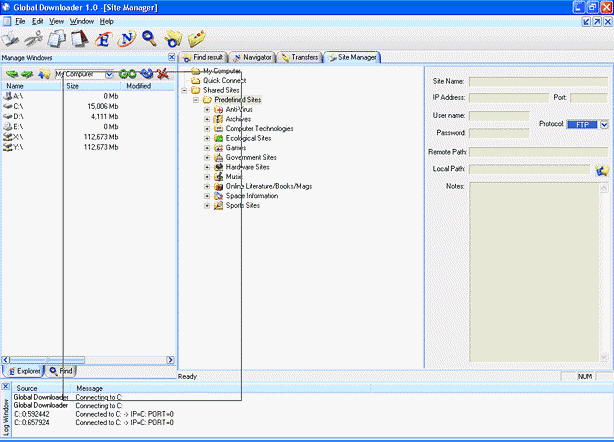Click the browse folder icon beside Local Path

click(602, 170)
